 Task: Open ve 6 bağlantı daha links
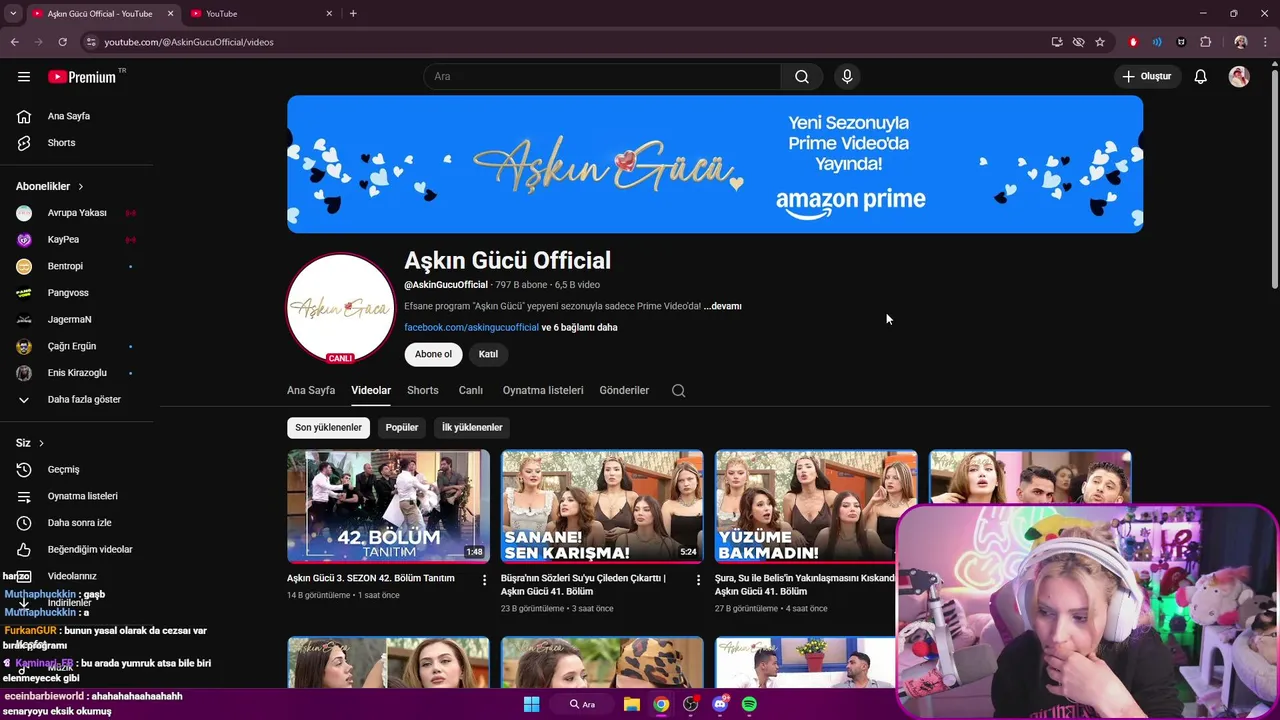click(580, 328)
